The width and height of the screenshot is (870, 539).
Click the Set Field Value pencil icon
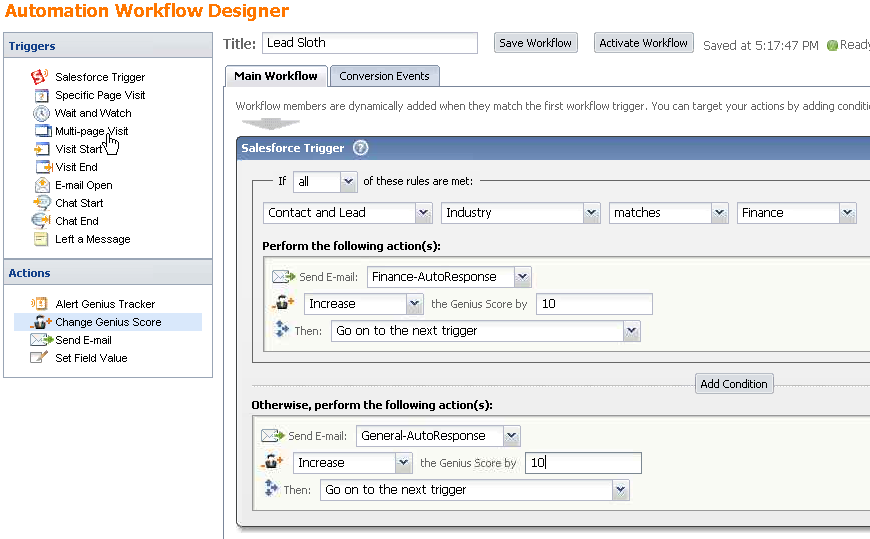coord(38,357)
